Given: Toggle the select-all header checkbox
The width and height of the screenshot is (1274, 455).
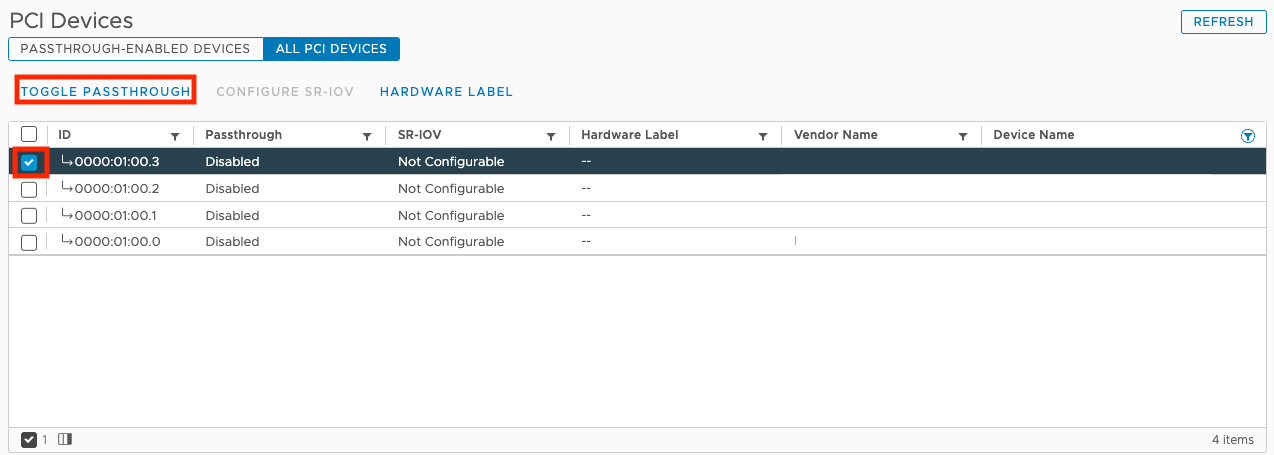Looking at the screenshot, I should point(29,134).
